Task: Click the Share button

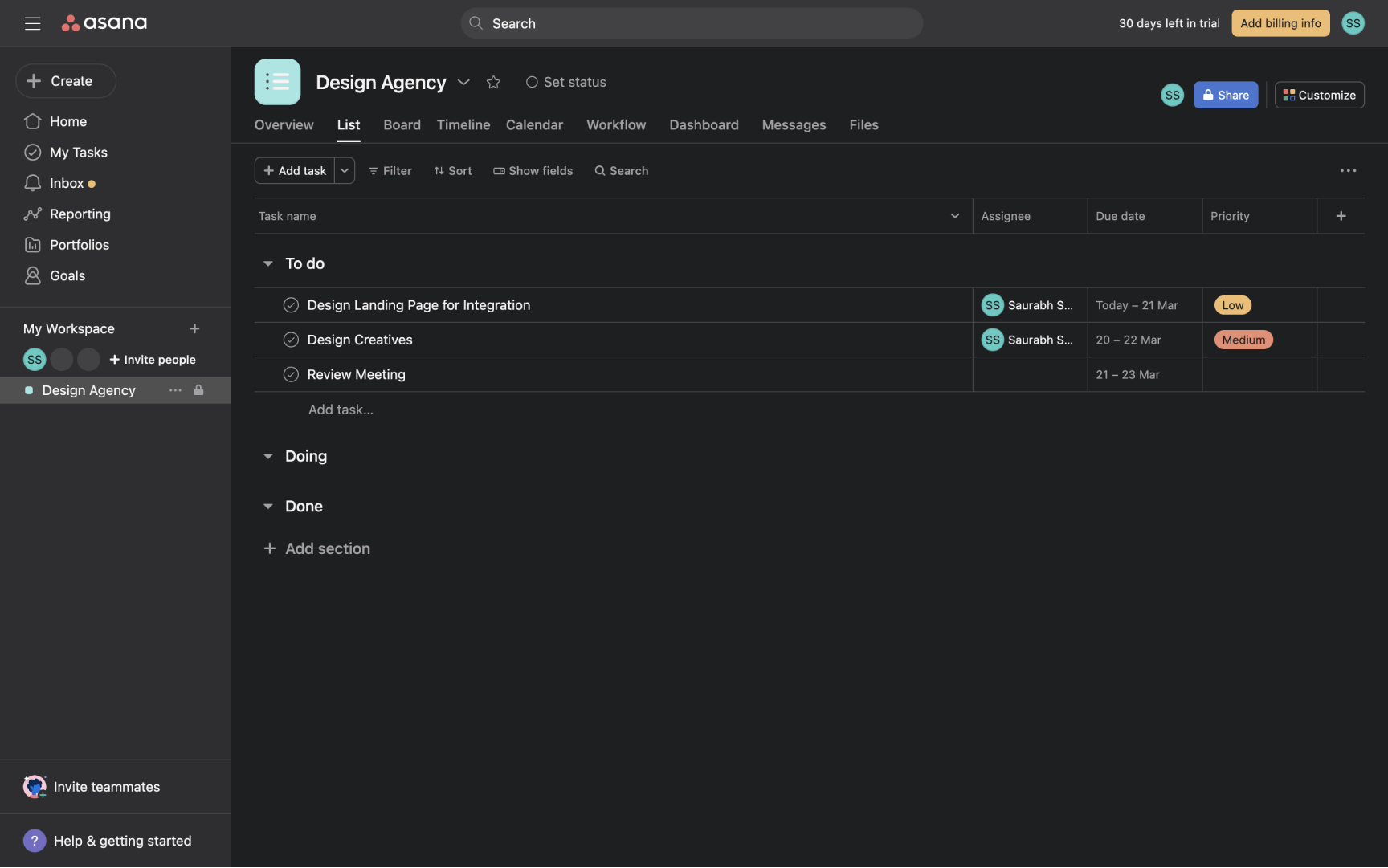Action: pos(1225,95)
